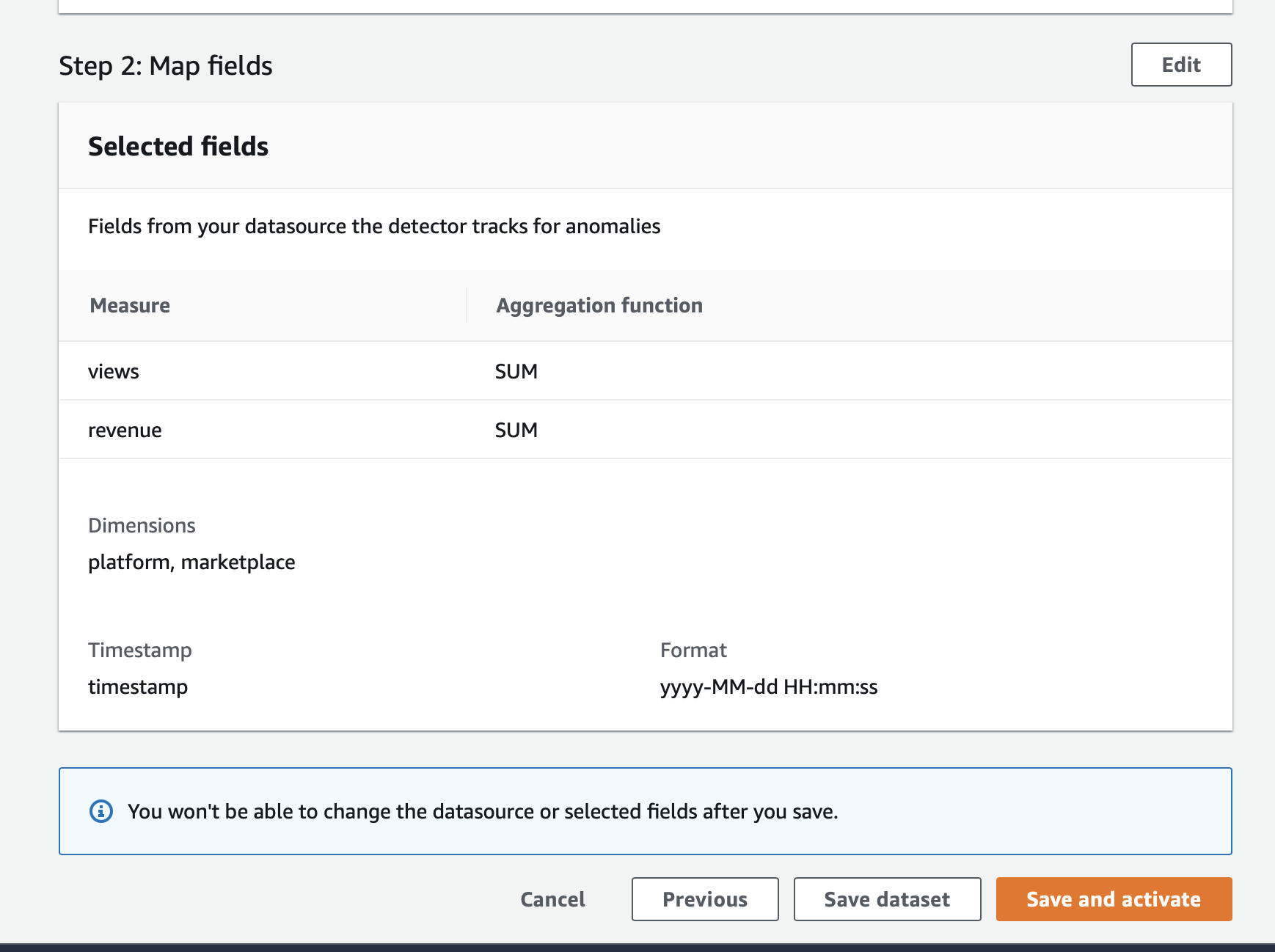Image resolution: width=1275 pixels, height=952 pixels.
Task: Select the revenue measure row
Action: point(646,430)
